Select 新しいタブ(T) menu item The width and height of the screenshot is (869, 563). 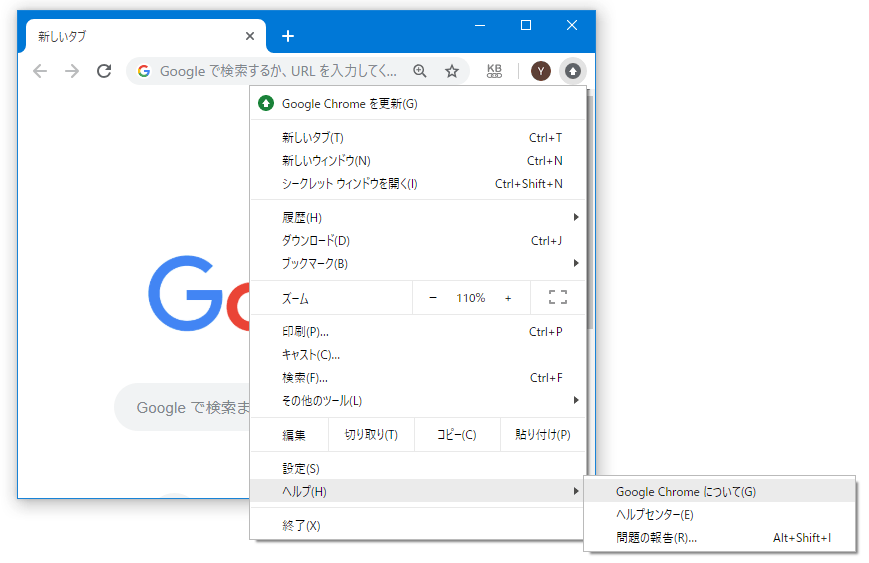pyautogui.click(x=418, y=137)
